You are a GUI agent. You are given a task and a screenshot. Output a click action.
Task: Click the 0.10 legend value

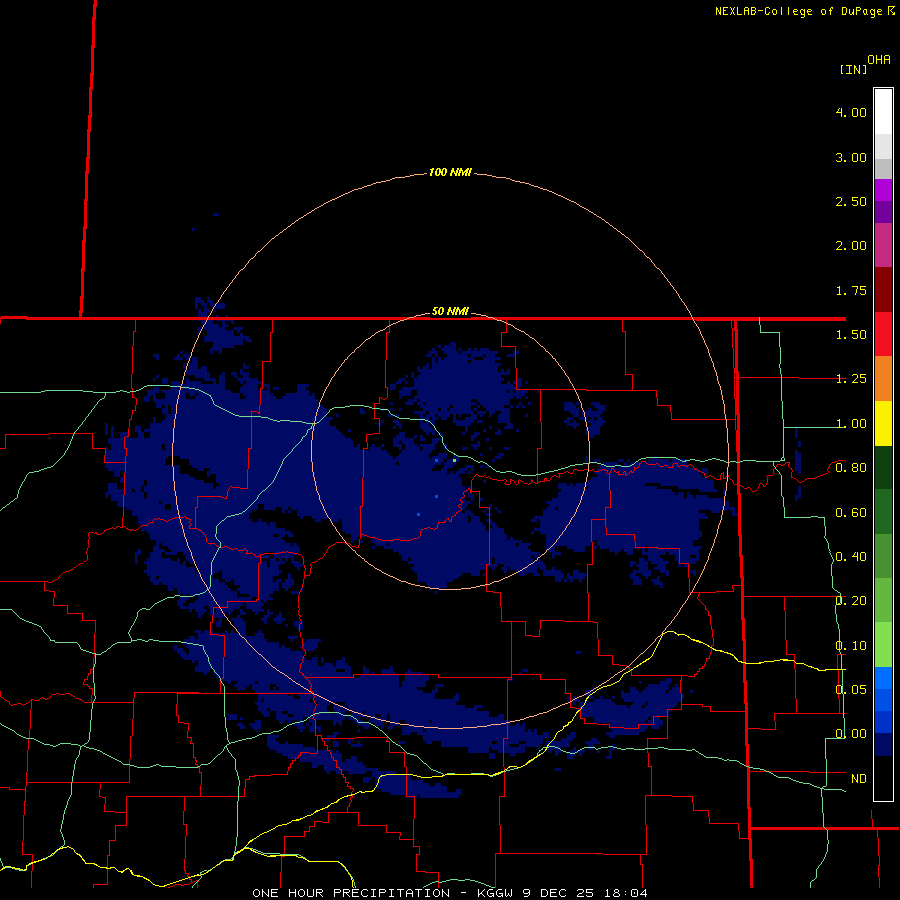851,646
